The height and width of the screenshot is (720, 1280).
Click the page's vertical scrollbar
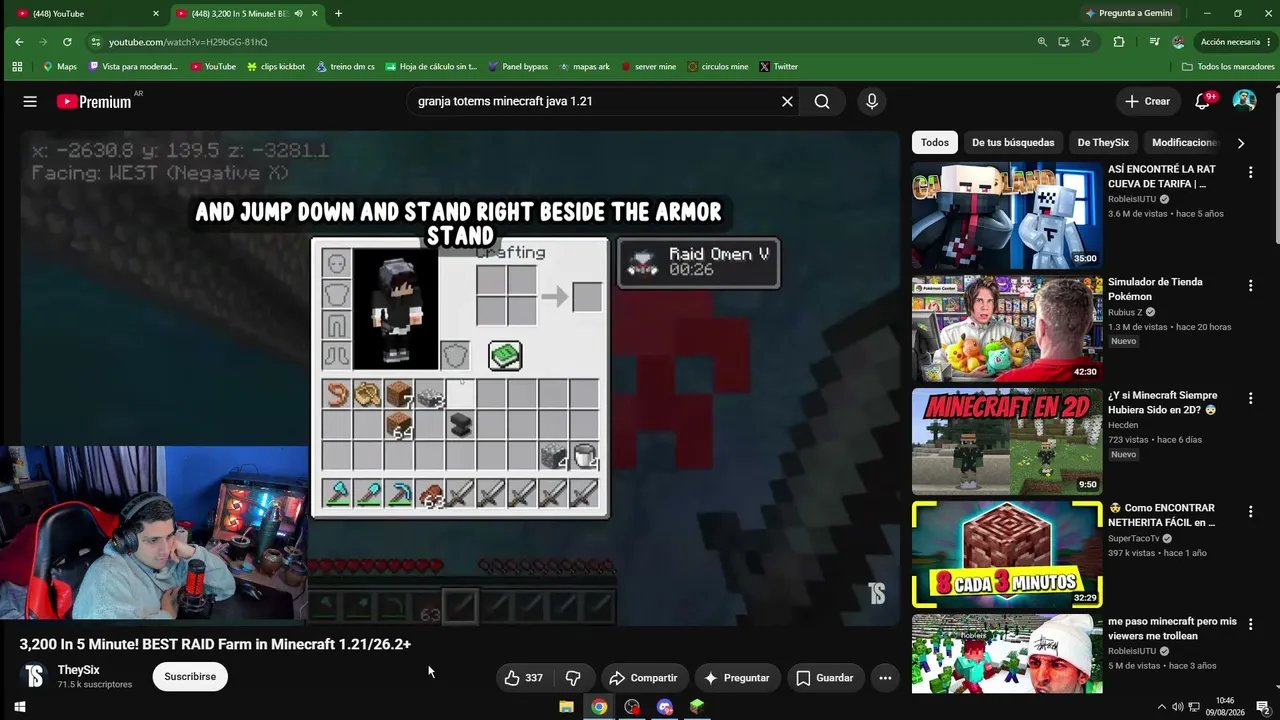[1275, 167]
